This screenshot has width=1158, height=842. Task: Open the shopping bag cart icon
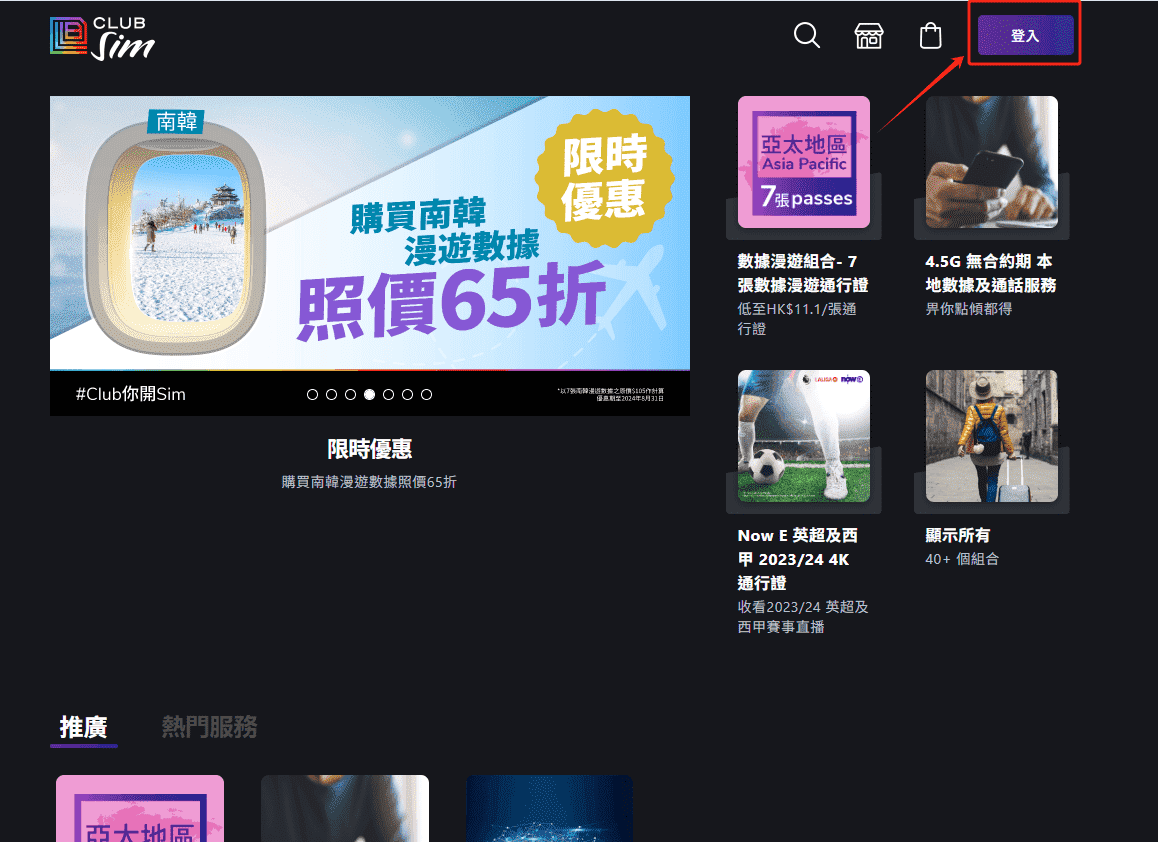(x=930, y=36)
